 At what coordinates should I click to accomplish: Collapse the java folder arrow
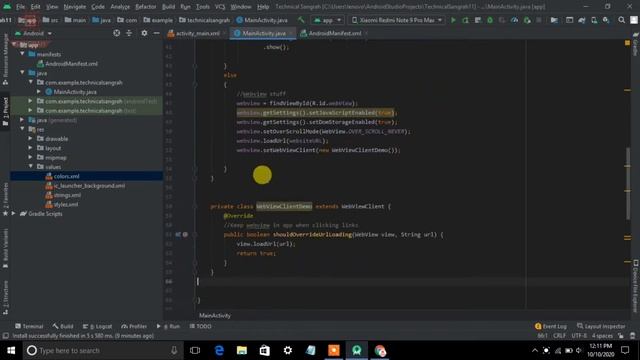[22, 73]
